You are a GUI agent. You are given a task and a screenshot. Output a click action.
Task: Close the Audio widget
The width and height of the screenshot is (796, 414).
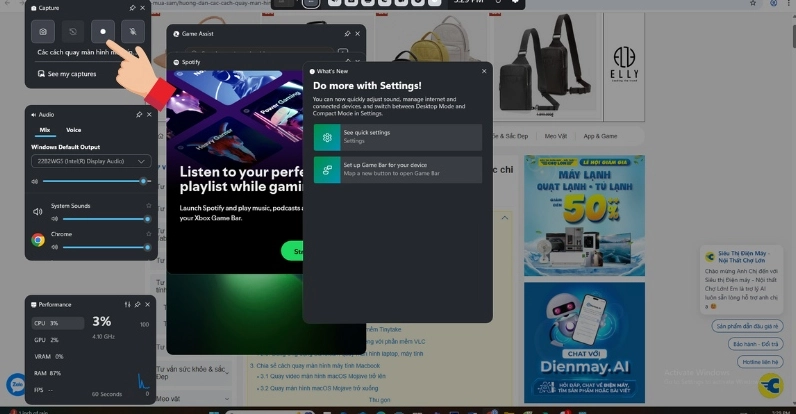click(149, 115)
